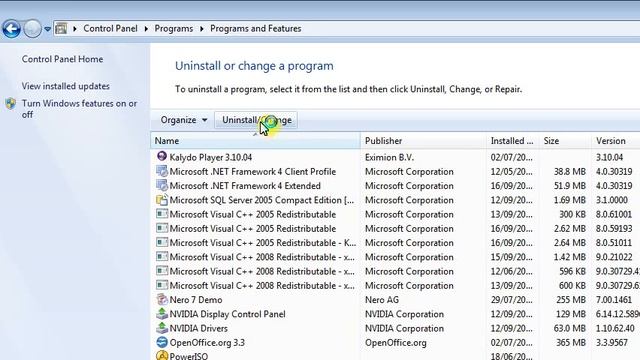Click the .NET Framework 4 Client Profile icon

click(x=162, y=171)
